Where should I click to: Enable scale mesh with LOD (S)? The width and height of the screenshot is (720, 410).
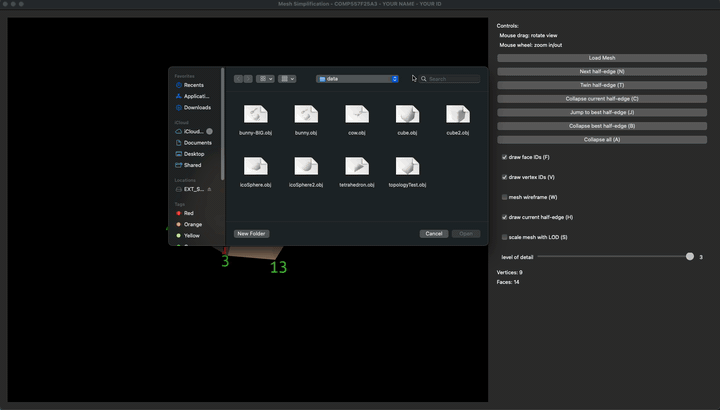pos(504,237)
